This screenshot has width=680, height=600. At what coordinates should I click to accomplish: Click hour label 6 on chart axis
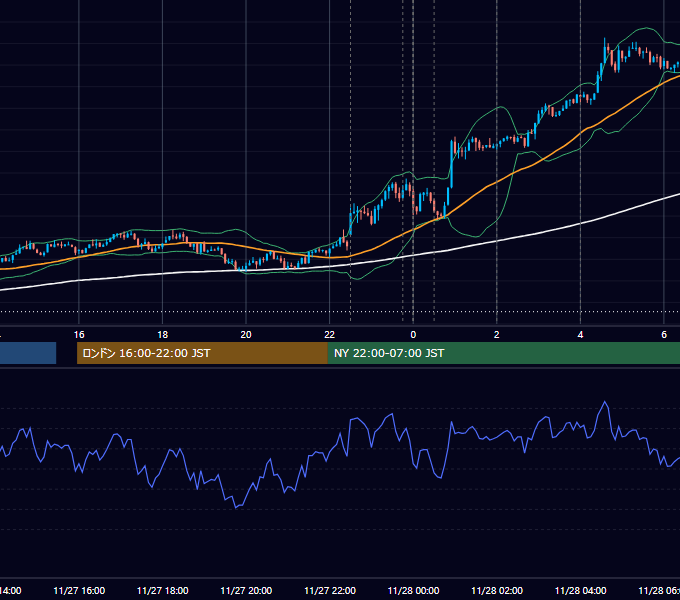[x=664, y=335]
